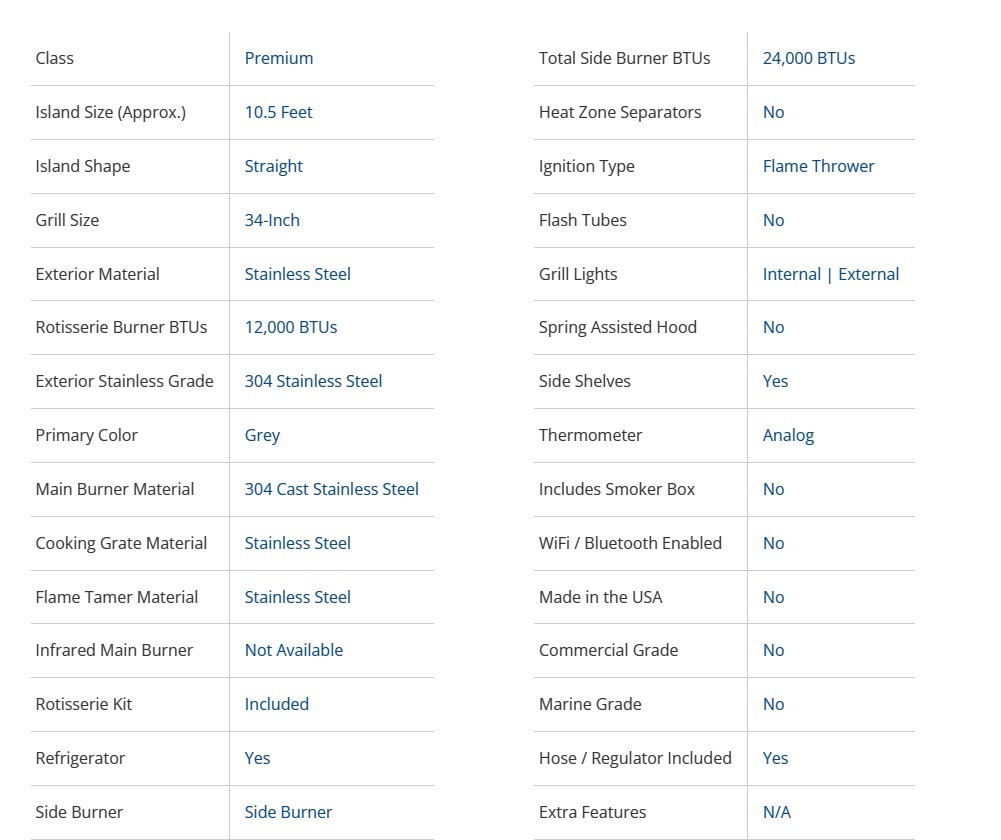
Task: Click the blue Side Burner value link
Action: pos(288,812)
